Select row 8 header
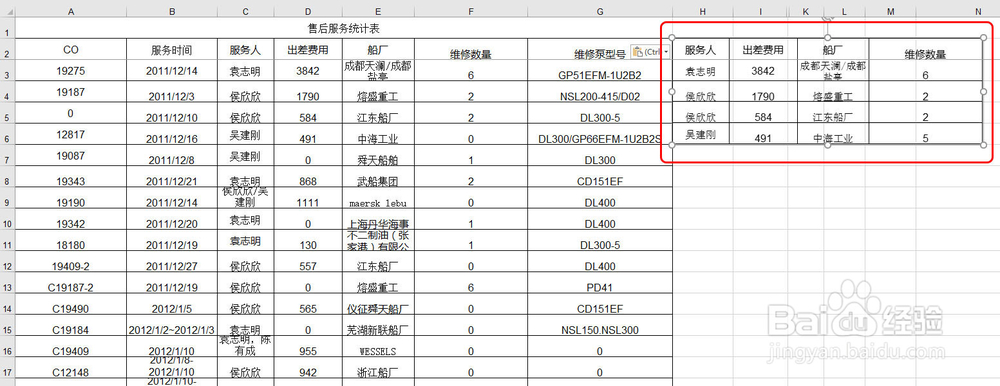The width and height of the screenshot is (1000, 386). [8, 177]
